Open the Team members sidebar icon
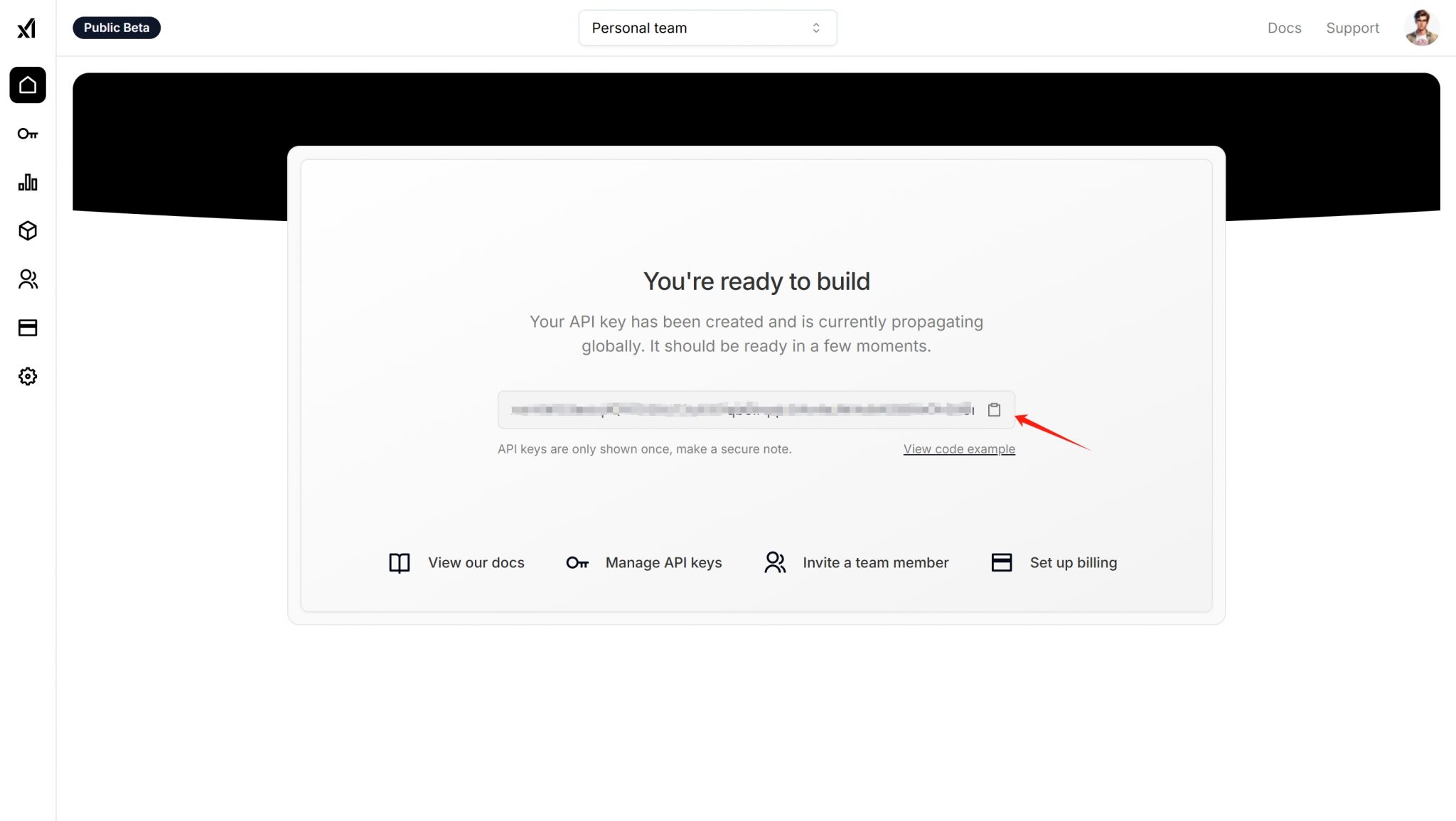Screen dimensions: 1456x821 (x=28, y=279)
